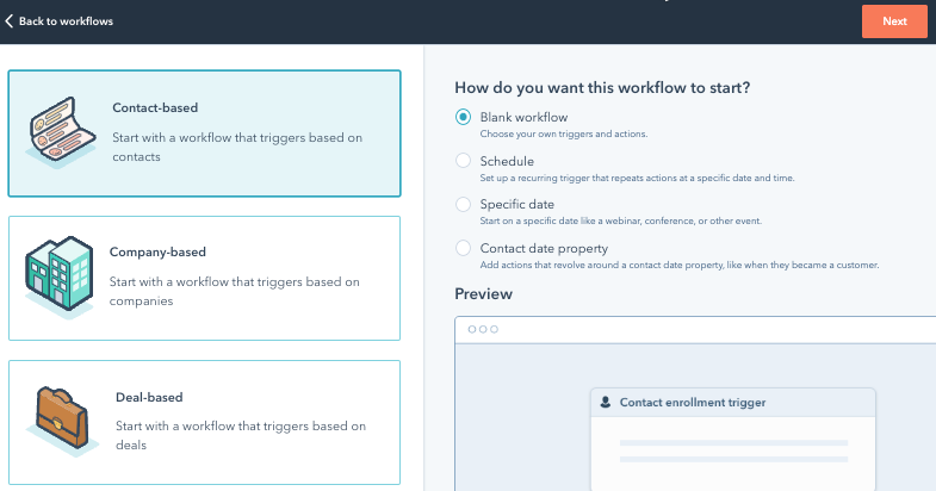Viewport: 936px width, 492px height.
Task: Click the orange Next button
Action: tap(894, 21)
